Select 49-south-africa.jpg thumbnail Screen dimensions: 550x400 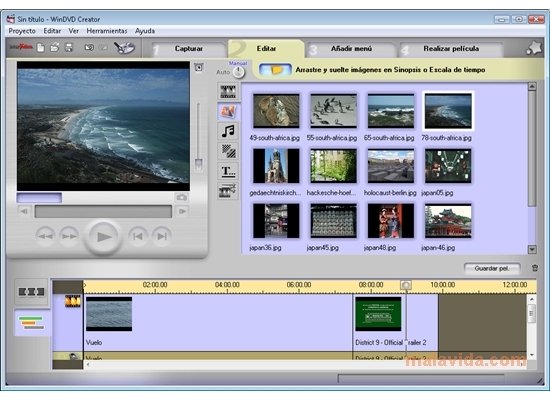276,111
